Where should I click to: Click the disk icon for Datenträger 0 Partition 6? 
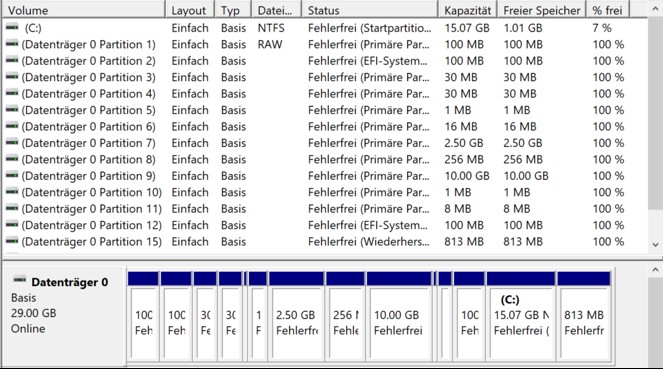pos(12,126)
